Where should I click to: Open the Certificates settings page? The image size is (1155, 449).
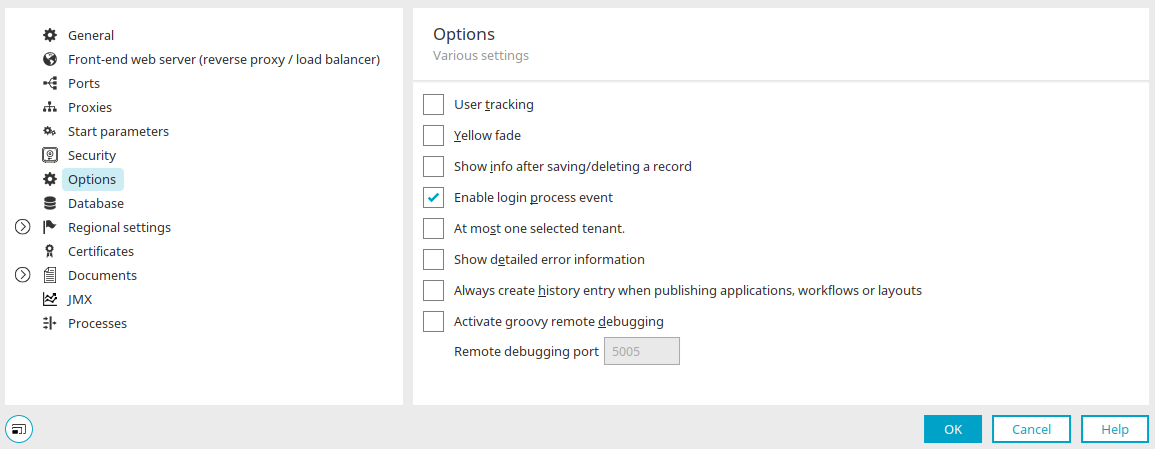click(101, 252)
